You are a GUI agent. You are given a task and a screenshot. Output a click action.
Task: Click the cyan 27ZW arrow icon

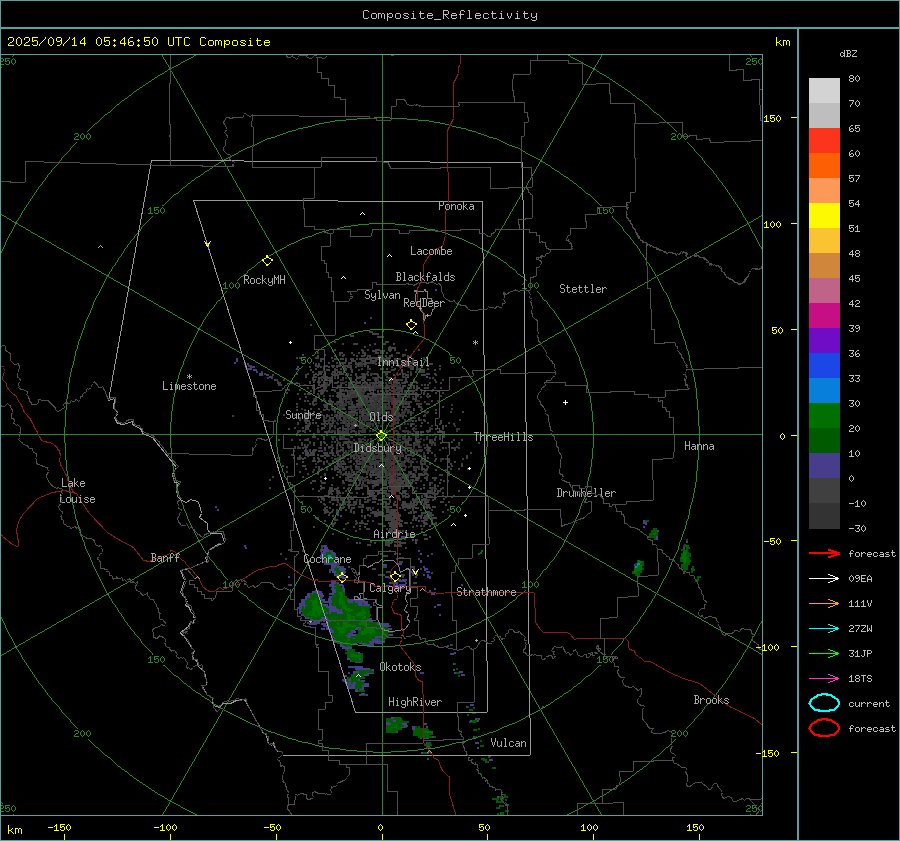(x=824, y=629)
